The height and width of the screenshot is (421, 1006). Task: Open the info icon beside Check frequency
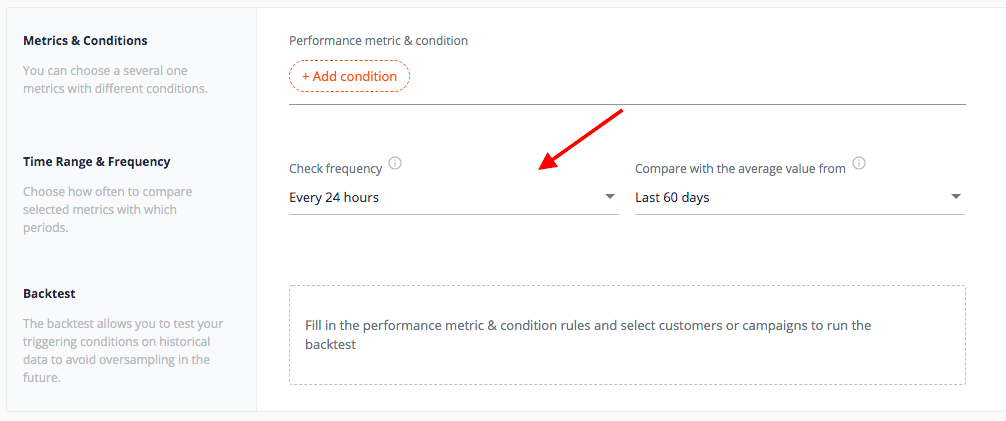[395, 163]
